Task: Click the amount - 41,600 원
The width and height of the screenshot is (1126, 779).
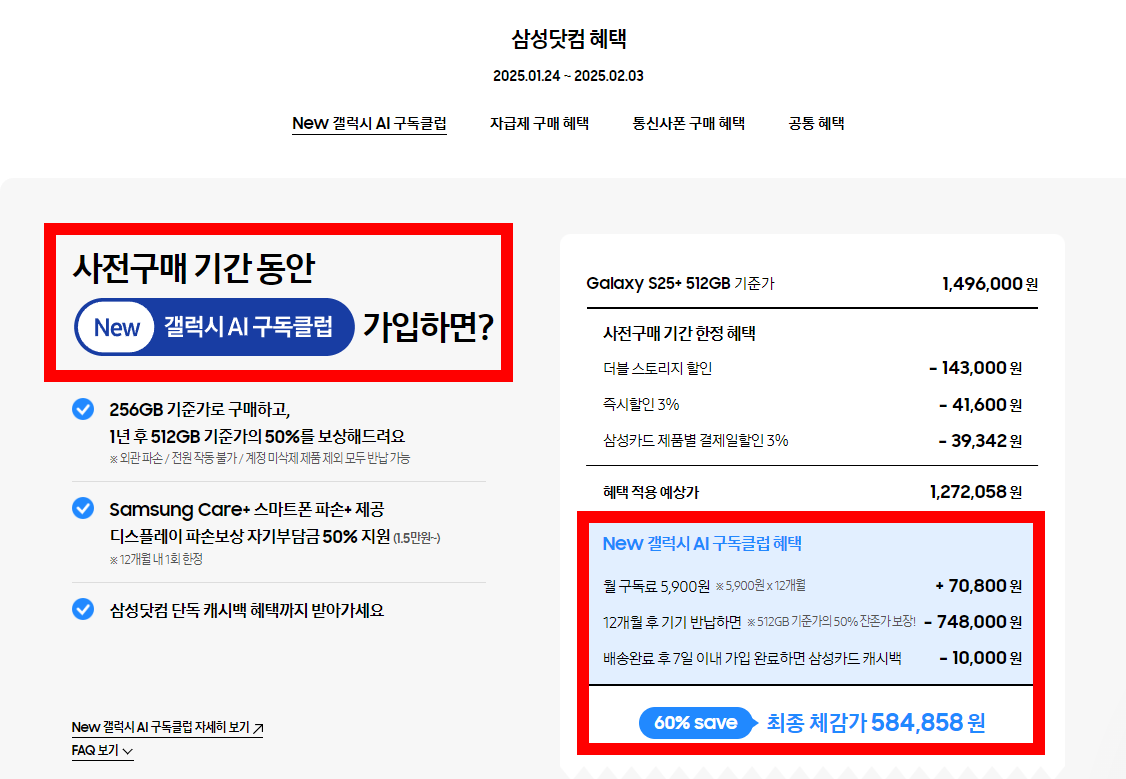Action: [x=980, y=405]
